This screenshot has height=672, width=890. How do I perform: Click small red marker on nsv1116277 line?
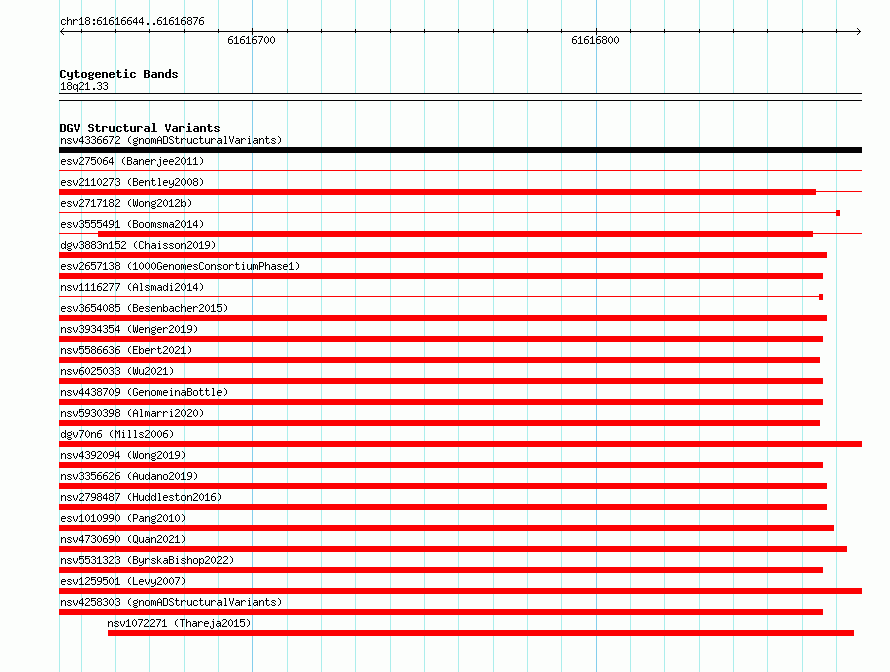tap(821, 297)
